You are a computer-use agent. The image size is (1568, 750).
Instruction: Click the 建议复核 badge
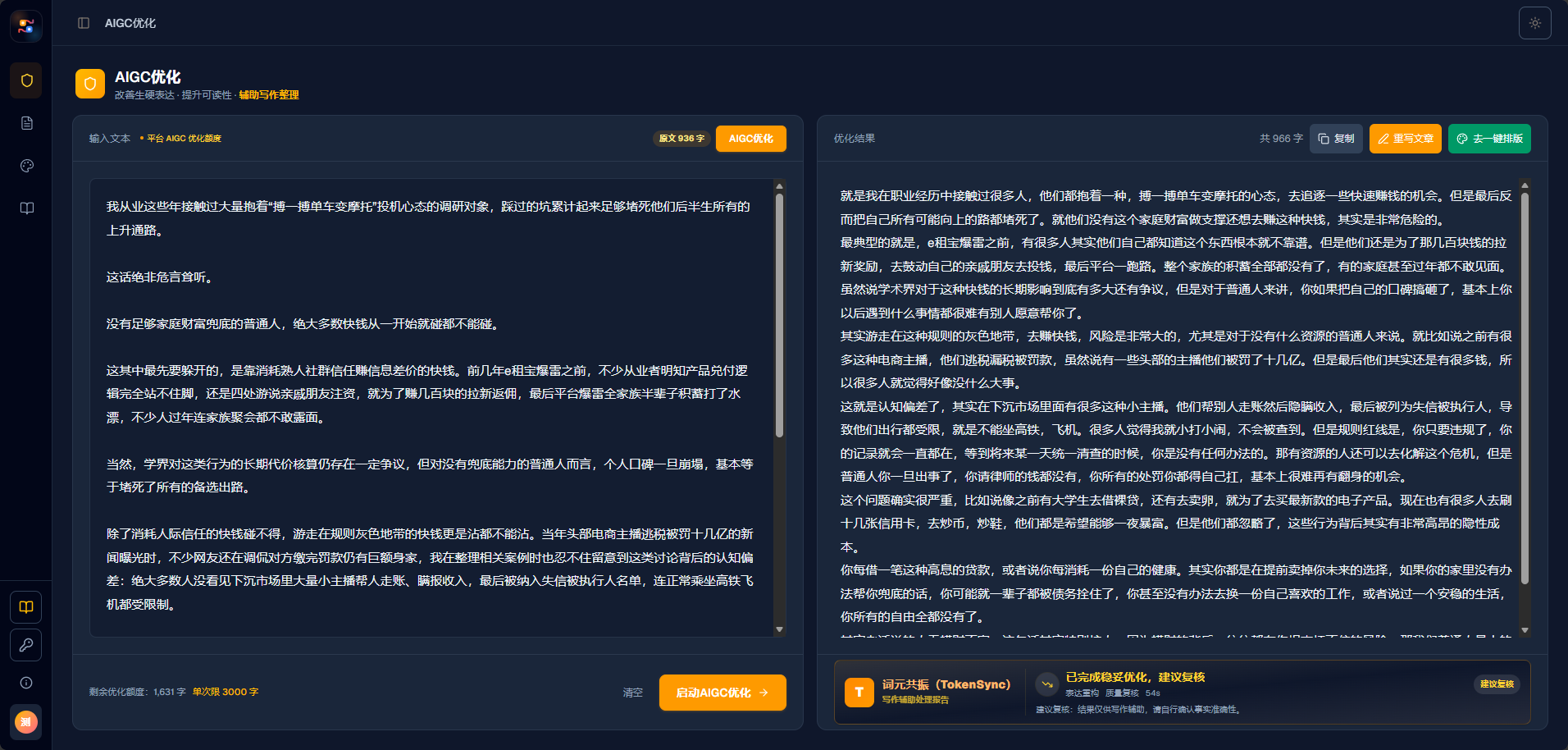tap(1497, 684)
